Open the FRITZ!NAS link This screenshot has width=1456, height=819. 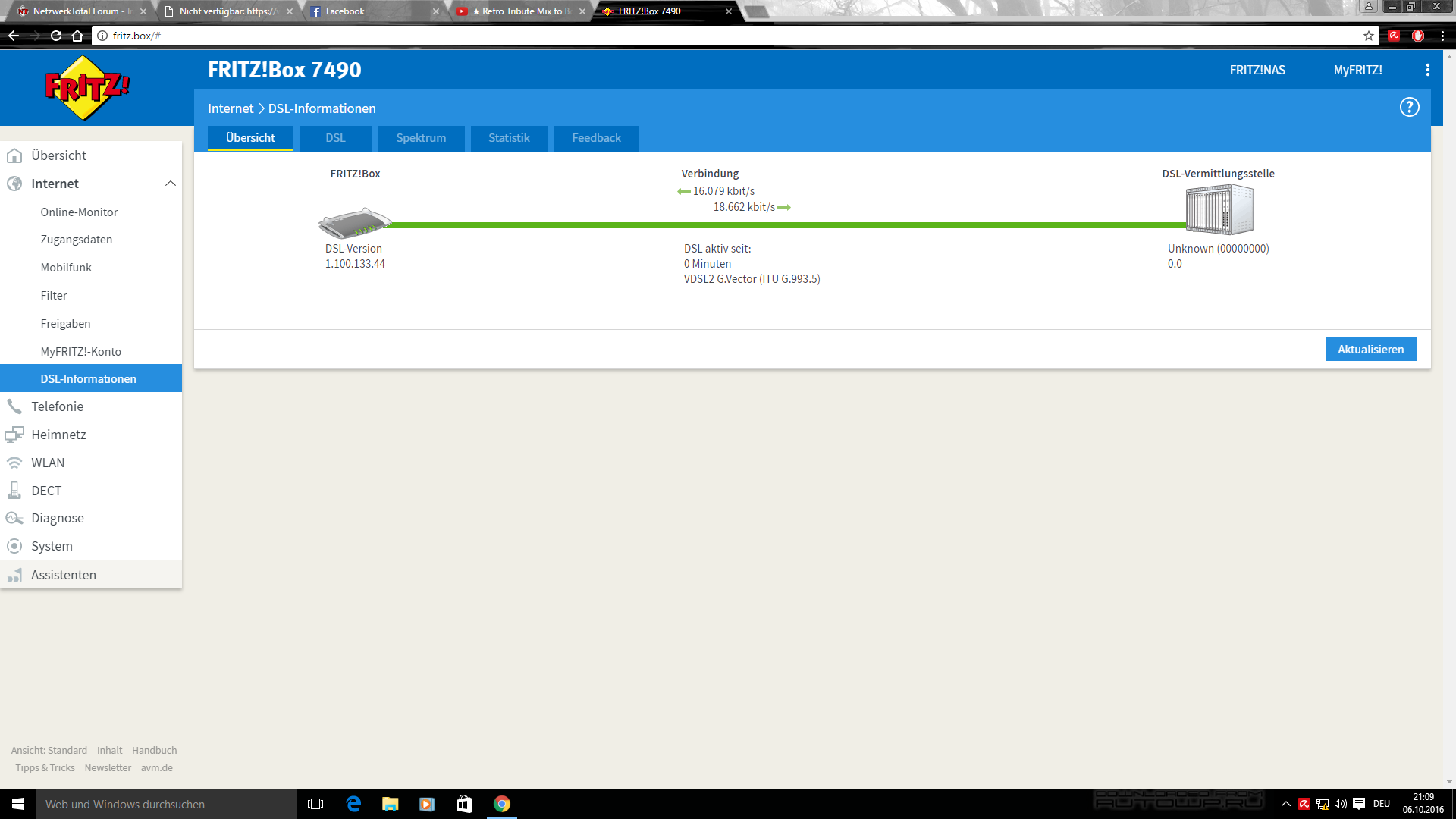pos(1257,70)
